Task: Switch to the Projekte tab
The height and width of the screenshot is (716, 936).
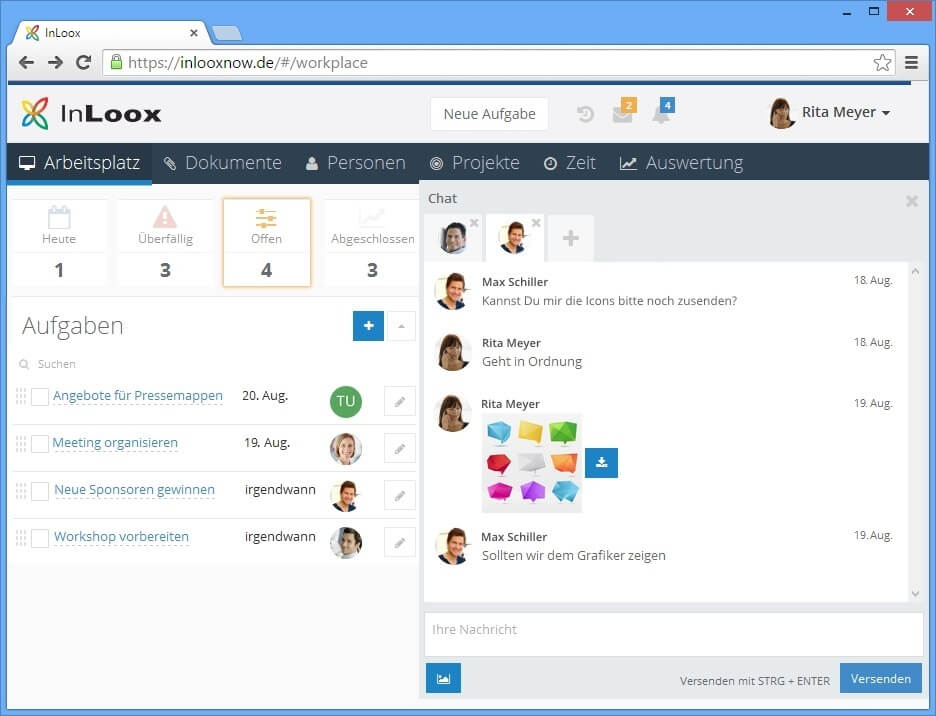Action: tap(474, 162)
